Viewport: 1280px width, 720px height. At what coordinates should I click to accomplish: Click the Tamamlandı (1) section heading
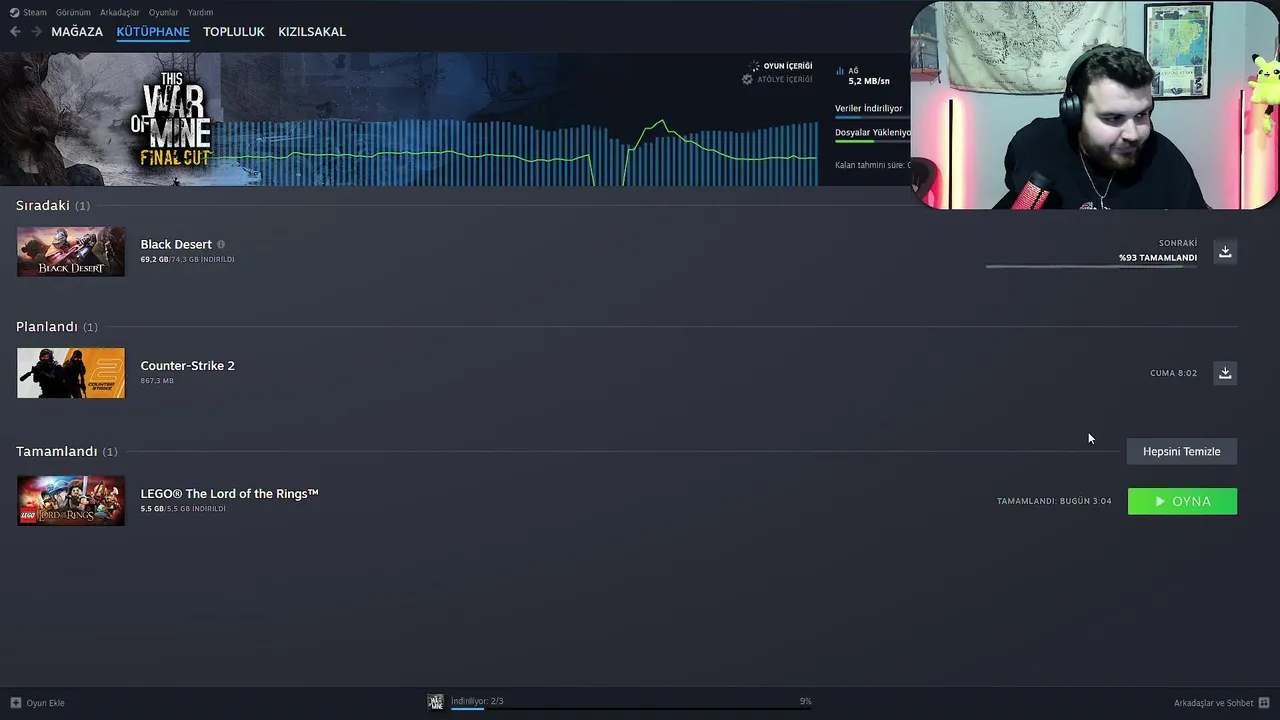[x=67, y=451]
